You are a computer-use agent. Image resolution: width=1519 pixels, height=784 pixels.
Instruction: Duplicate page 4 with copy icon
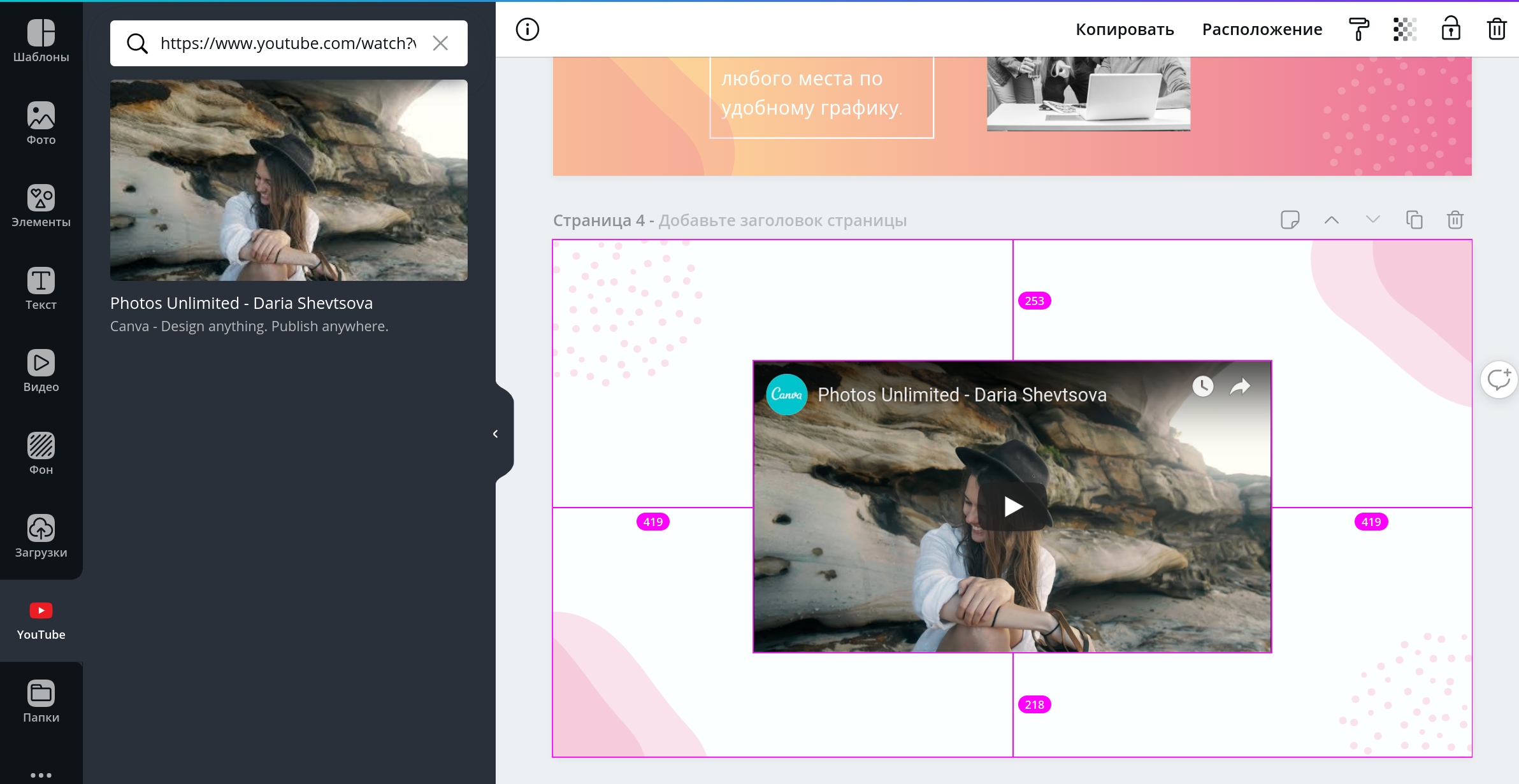click(x=1414, y=220)
